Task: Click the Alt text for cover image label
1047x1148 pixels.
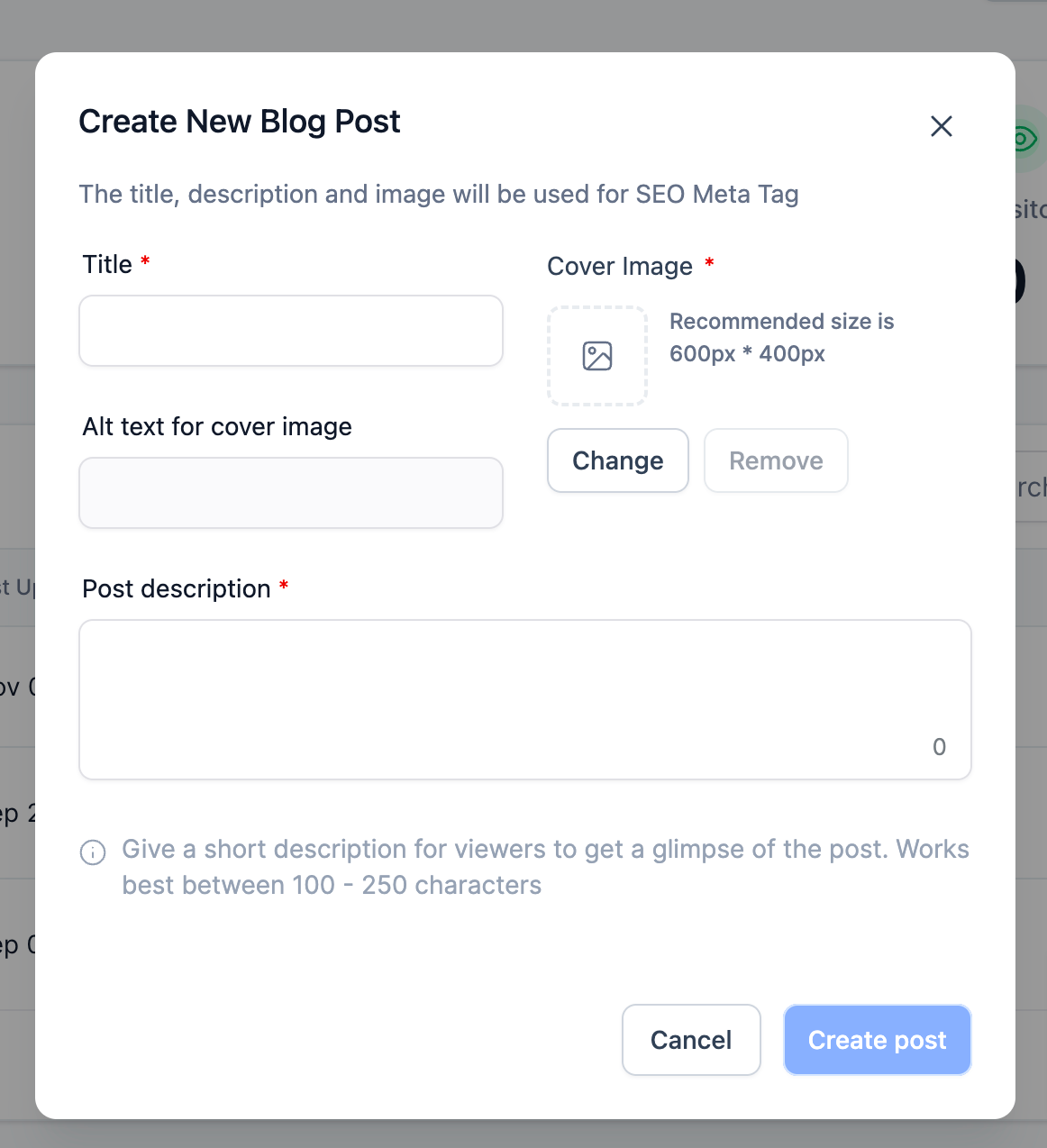Action: [x=217, y=427]
